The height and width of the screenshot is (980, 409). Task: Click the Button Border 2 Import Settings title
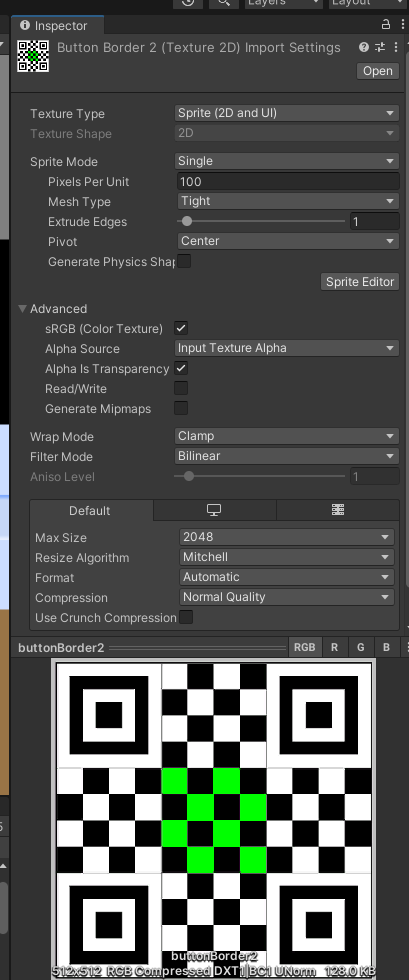point(199,48)
